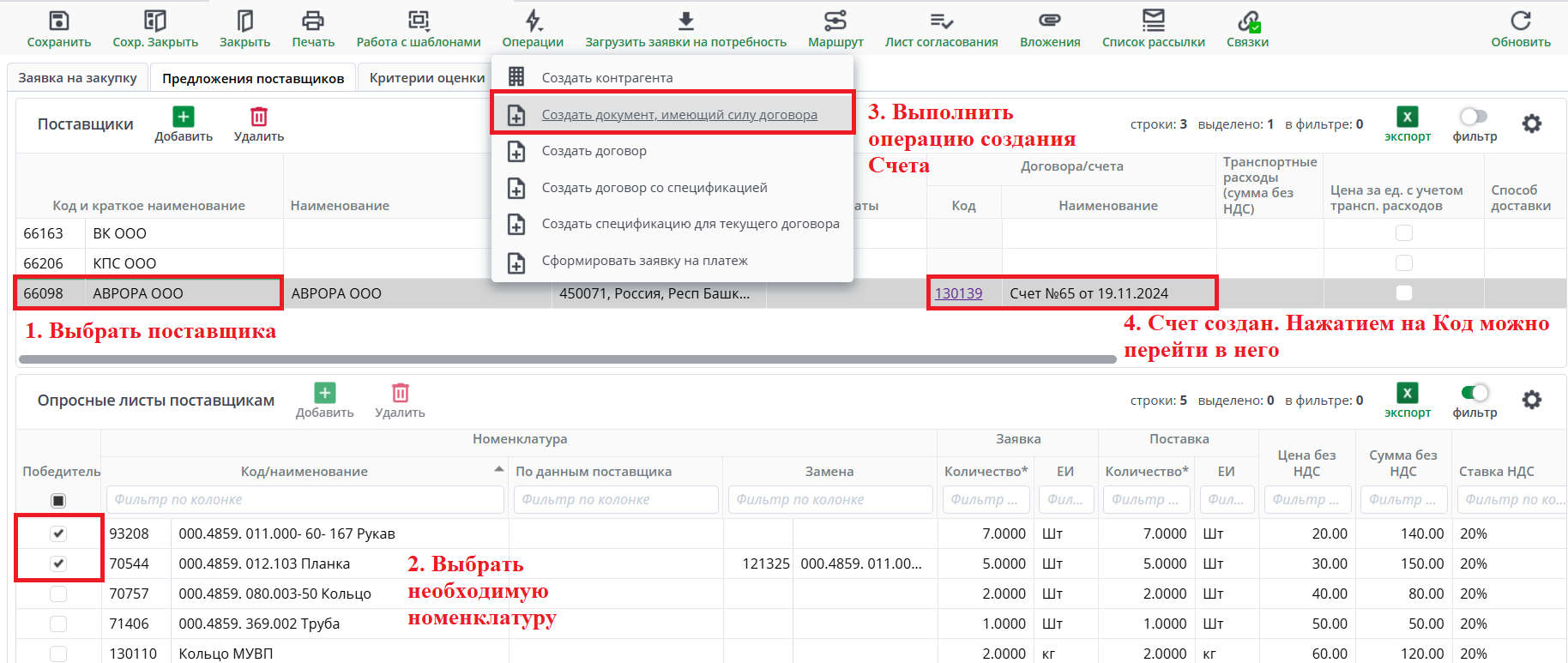Sort by Код/наименование column arrow

(499, 469)
